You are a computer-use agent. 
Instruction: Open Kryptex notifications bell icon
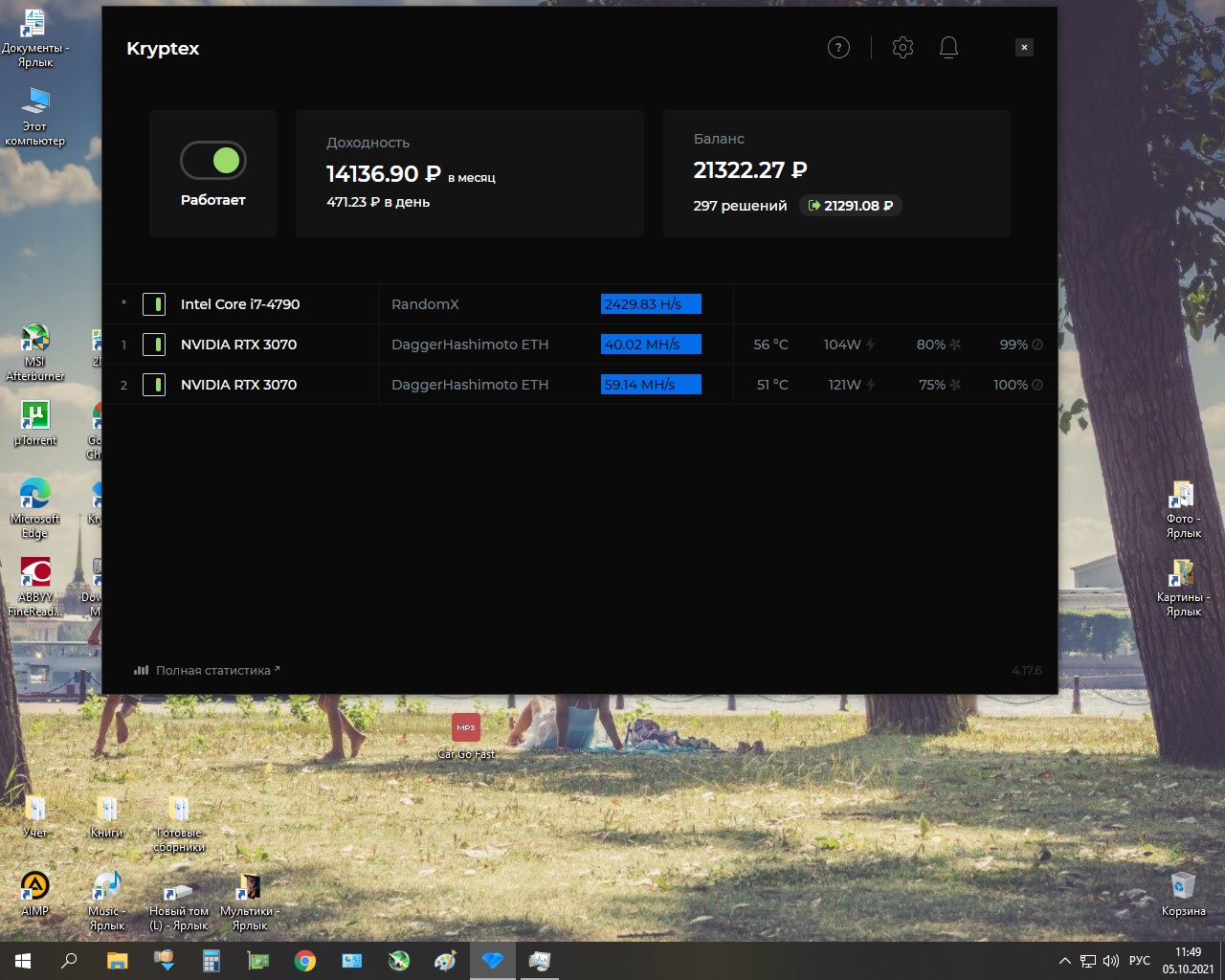pyautogui.click(x=948, y=47)
